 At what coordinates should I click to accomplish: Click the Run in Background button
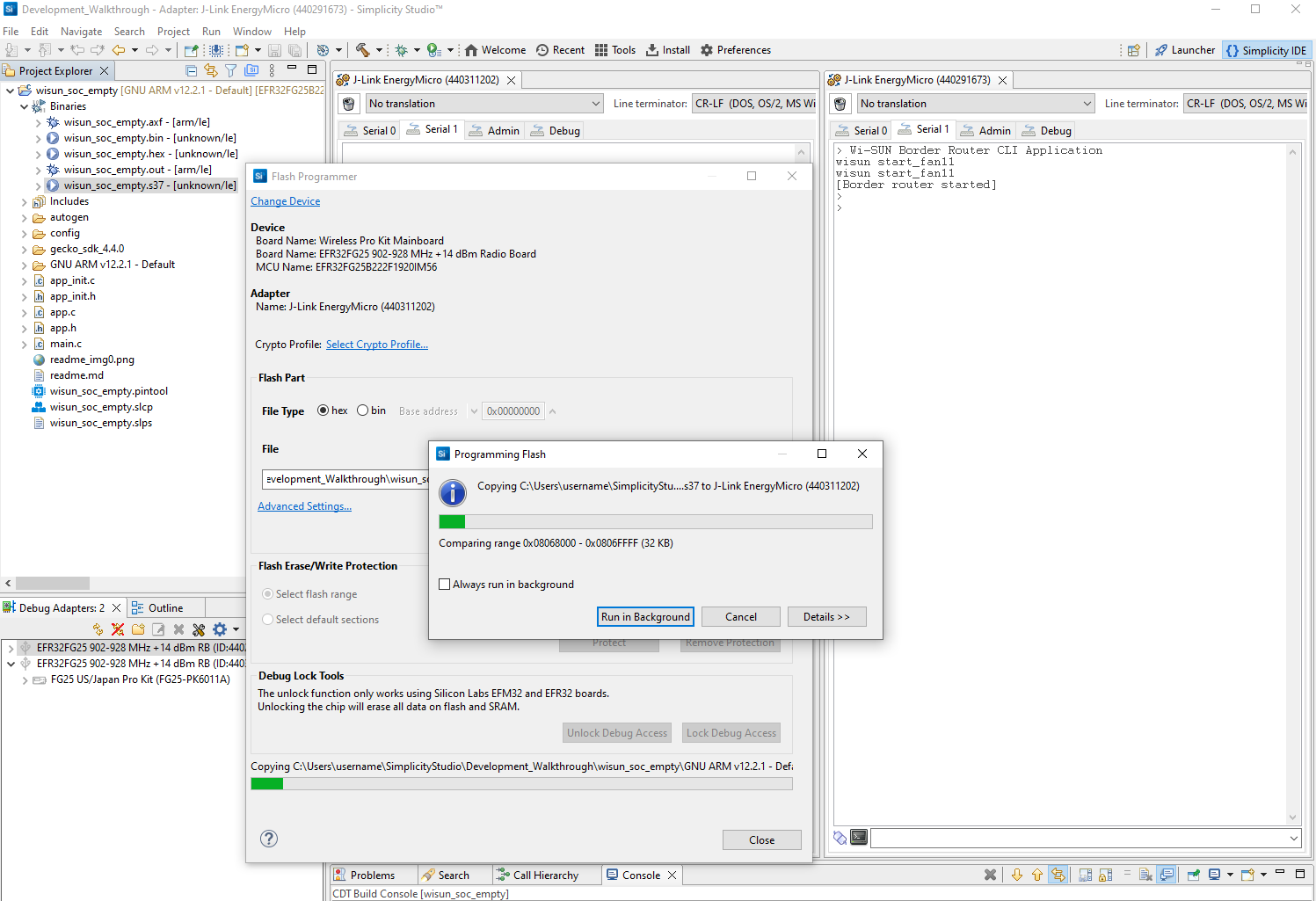[x=645, y=617]
